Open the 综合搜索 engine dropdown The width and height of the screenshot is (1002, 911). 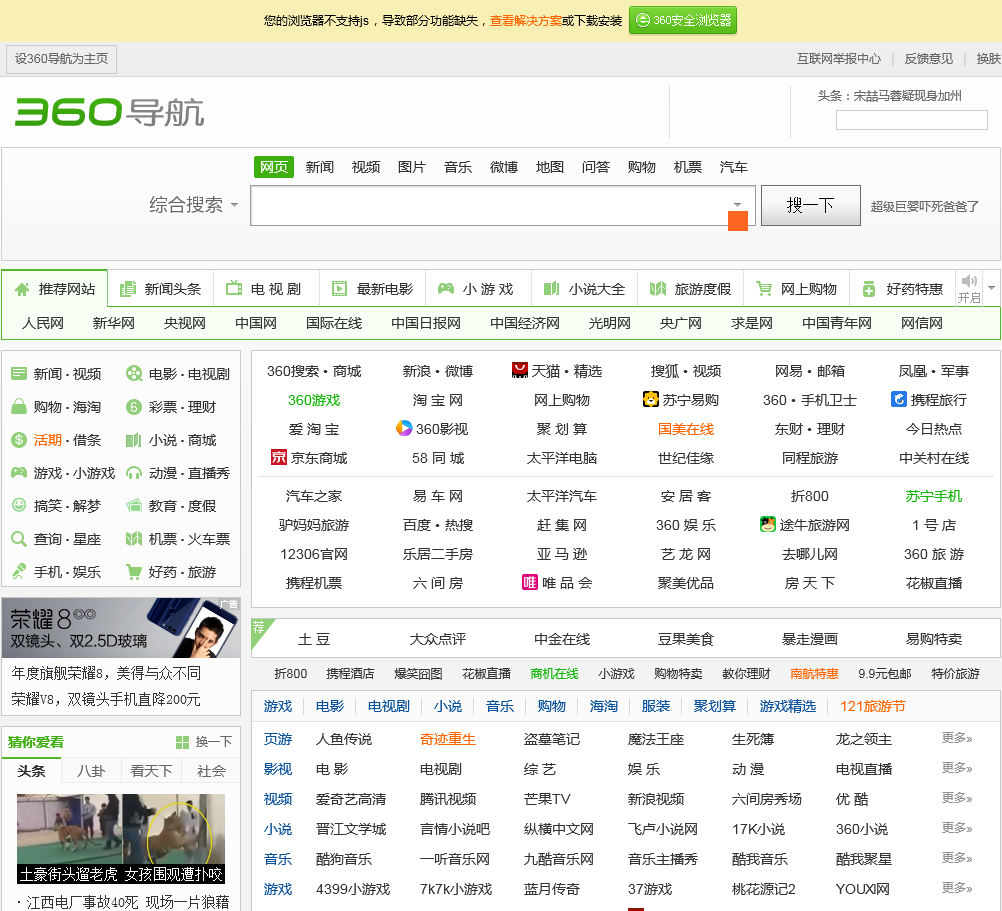(x=194, y=205)
